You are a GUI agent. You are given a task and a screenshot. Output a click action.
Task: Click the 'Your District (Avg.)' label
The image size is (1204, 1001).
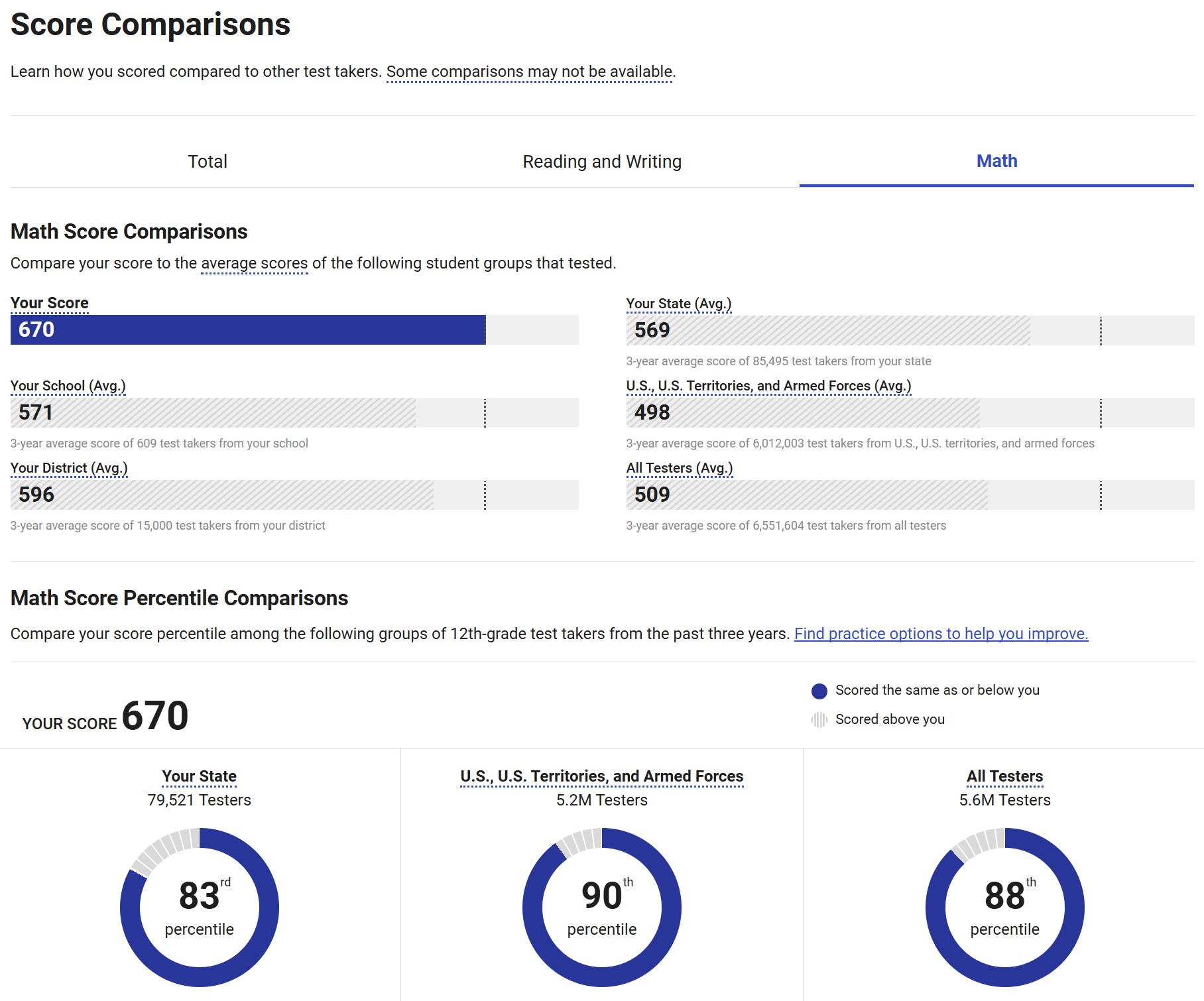(69, 468)
